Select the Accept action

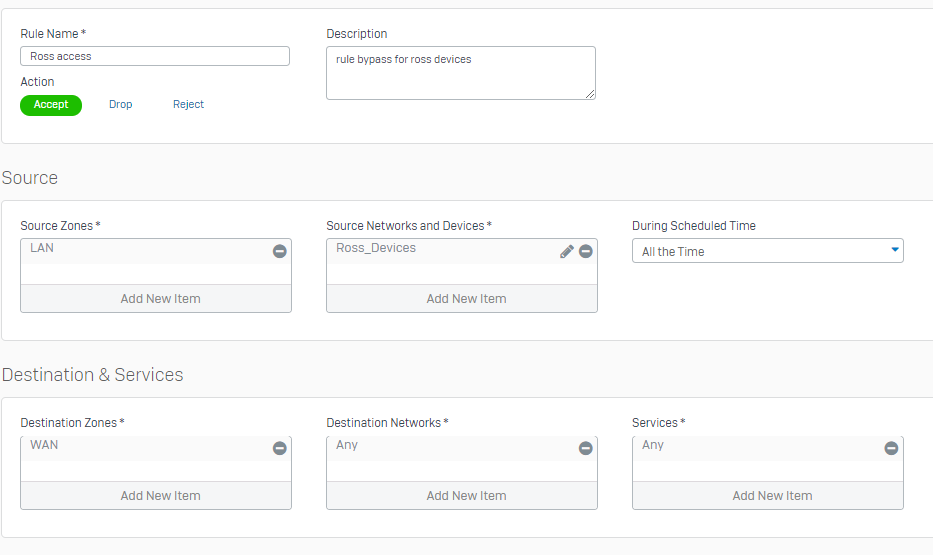point(51,105)
